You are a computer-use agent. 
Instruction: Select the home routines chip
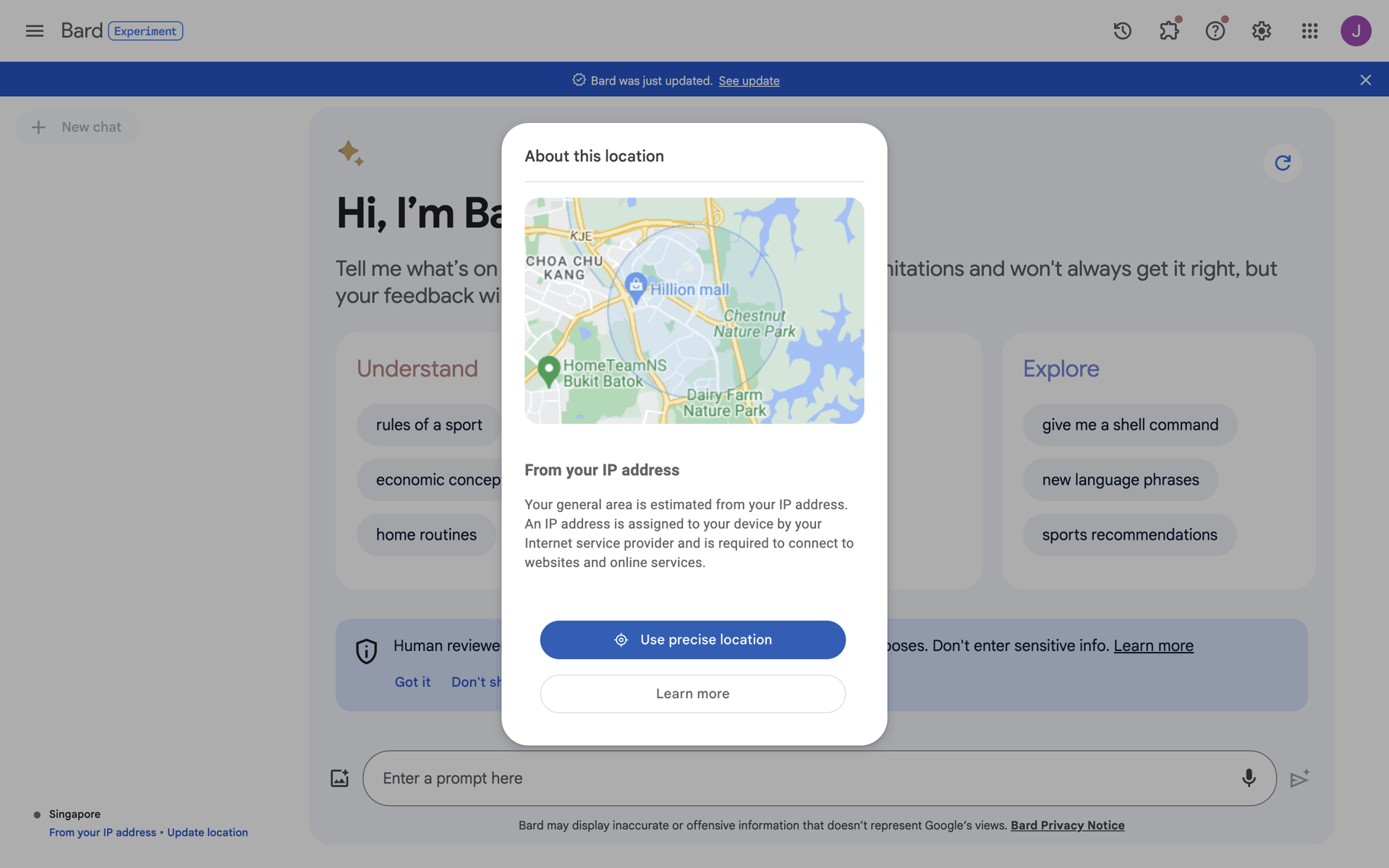click(x=426, y=535)
